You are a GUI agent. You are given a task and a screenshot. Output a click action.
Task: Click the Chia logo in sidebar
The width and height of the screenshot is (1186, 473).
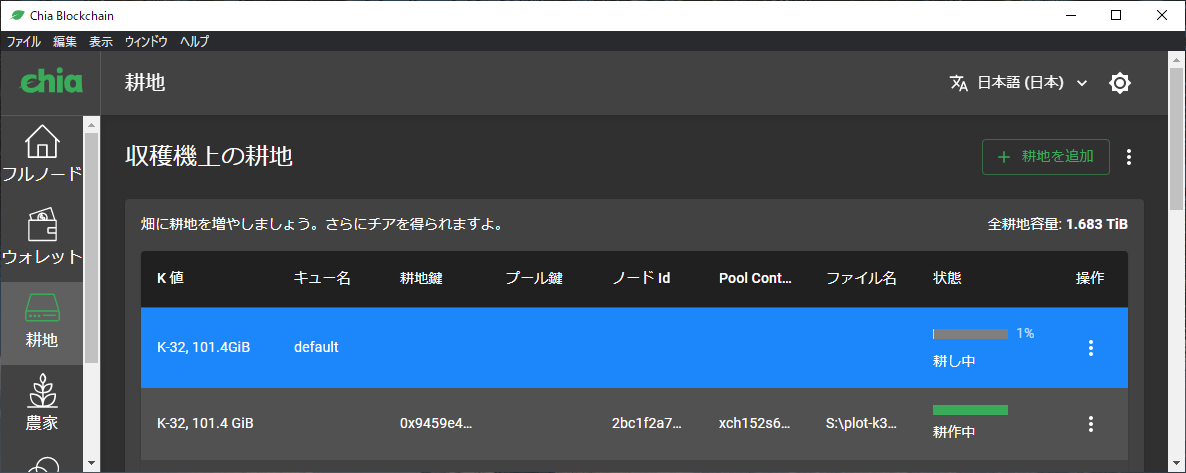[x=51, y=82]
